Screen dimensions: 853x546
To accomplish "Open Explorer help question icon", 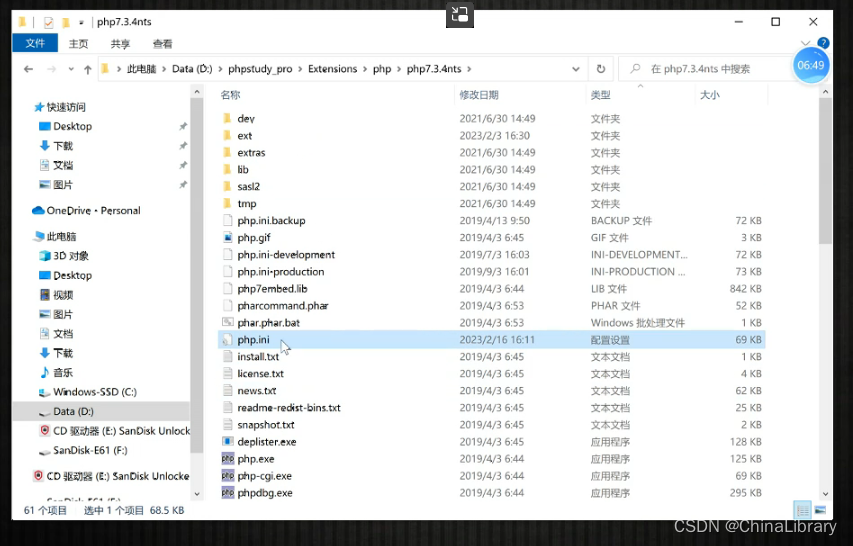I will 823,42.
